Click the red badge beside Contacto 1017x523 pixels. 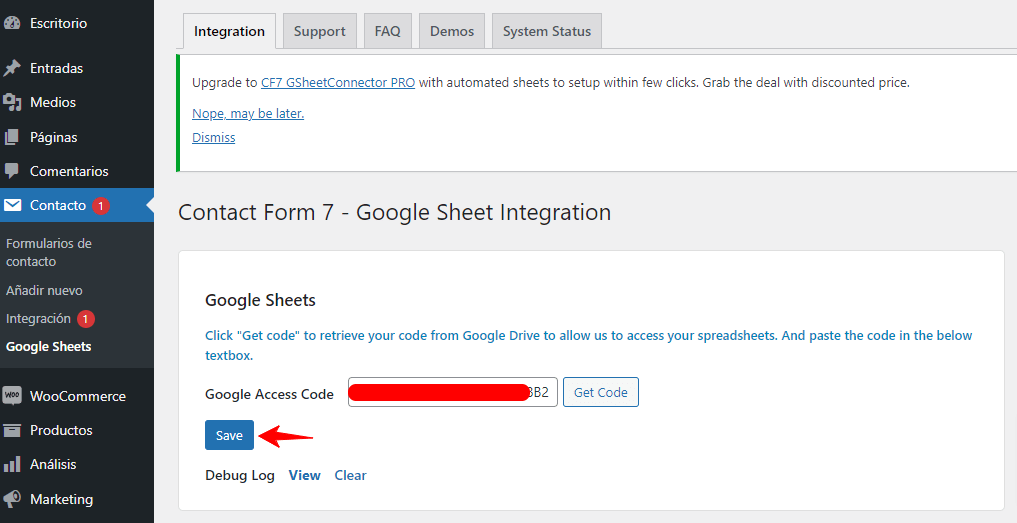pyautogui.click(x=101, y=206)
